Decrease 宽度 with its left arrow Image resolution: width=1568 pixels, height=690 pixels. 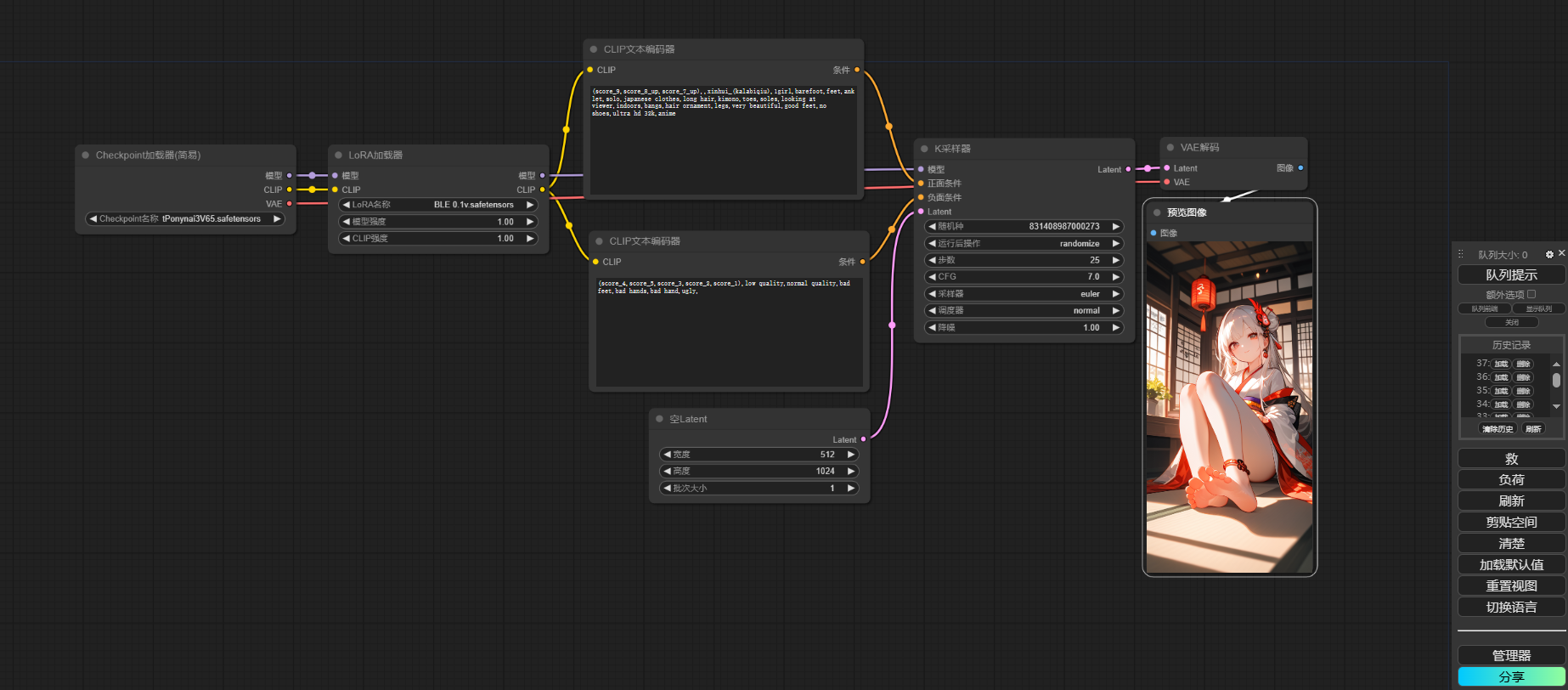click(x=667, y=455)
